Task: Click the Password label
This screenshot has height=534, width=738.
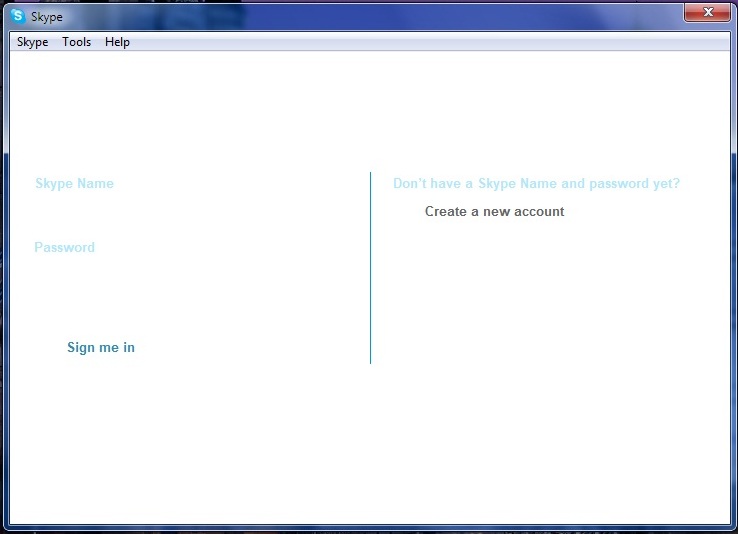Action: pos(64,247)
